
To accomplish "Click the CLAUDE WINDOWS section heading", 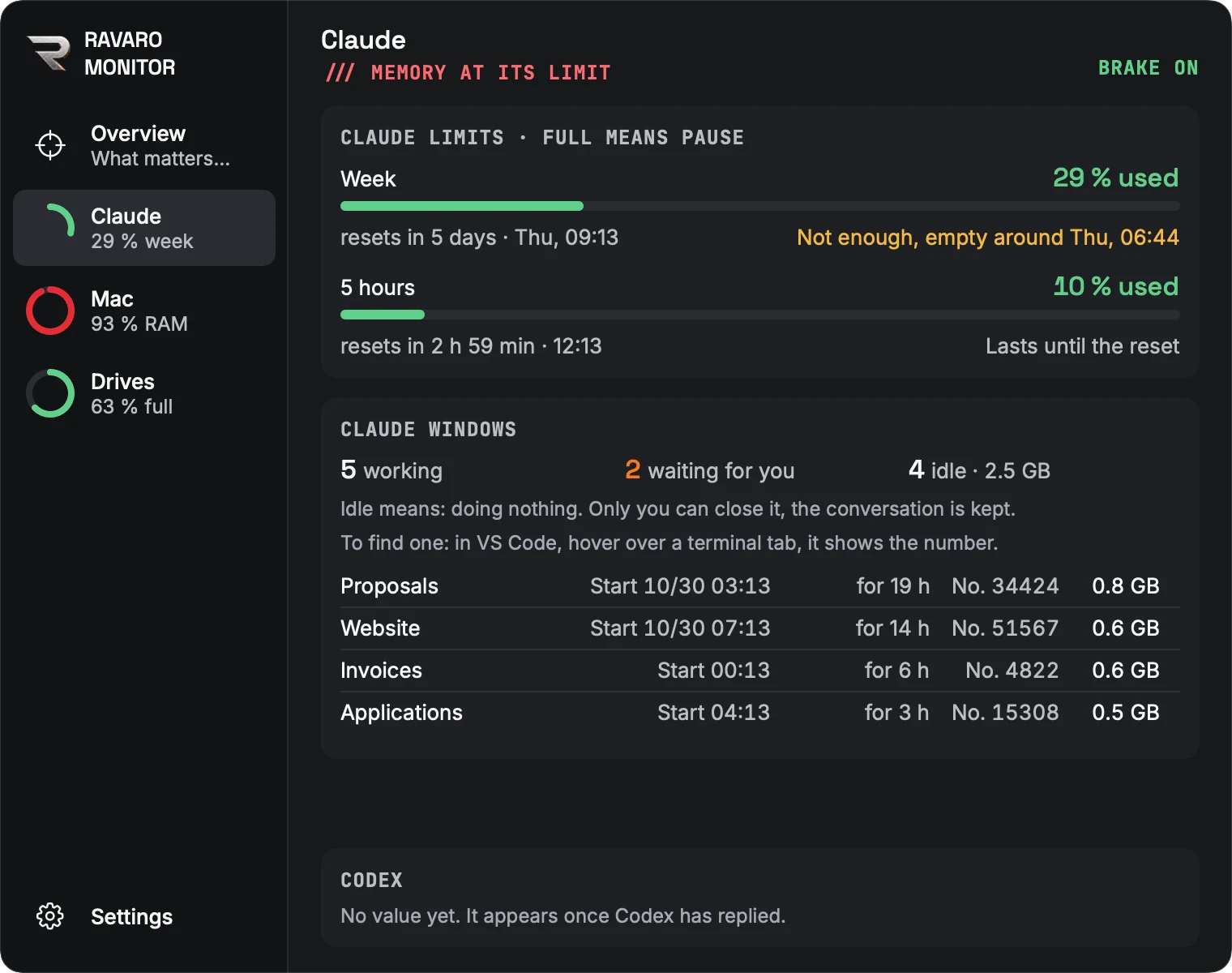I will tap(428, 429).
